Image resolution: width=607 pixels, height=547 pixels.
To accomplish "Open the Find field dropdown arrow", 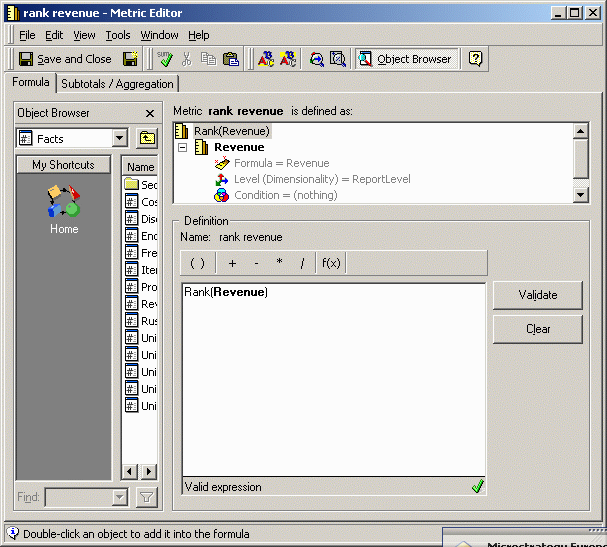I will [120, 497].
